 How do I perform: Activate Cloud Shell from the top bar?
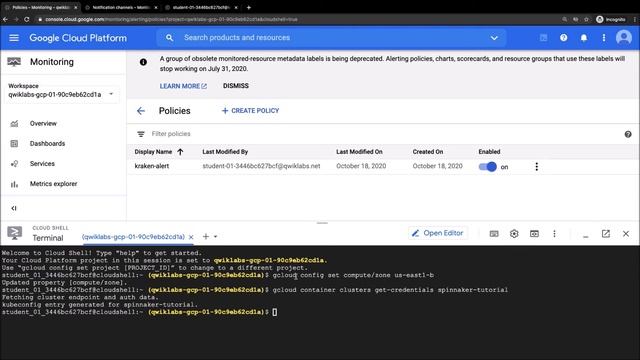(543, 38)
